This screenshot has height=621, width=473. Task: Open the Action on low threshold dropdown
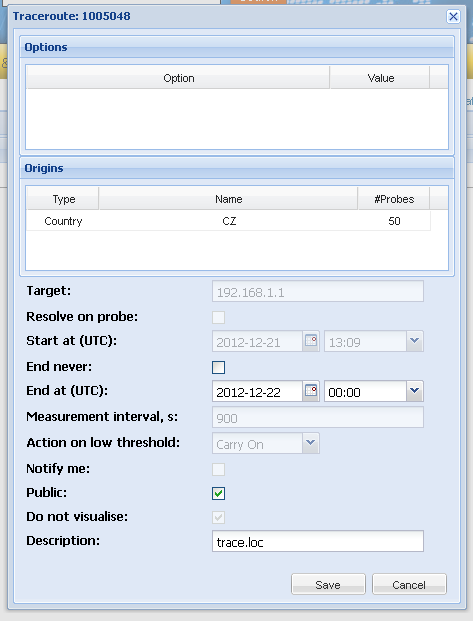click(x=311, y=443)
